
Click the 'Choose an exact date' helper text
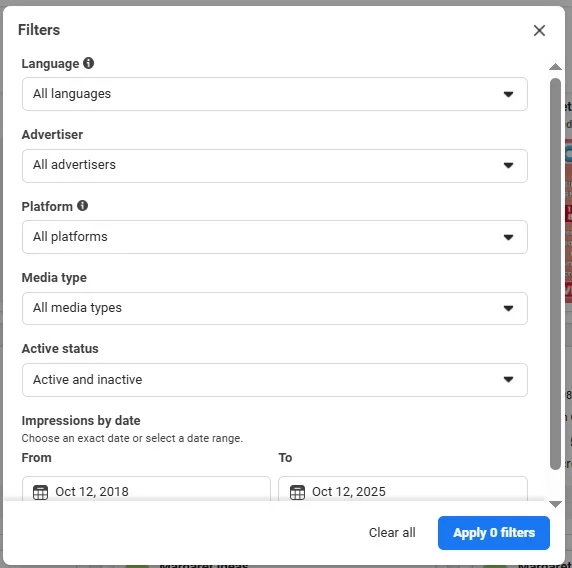pos(132,438)
